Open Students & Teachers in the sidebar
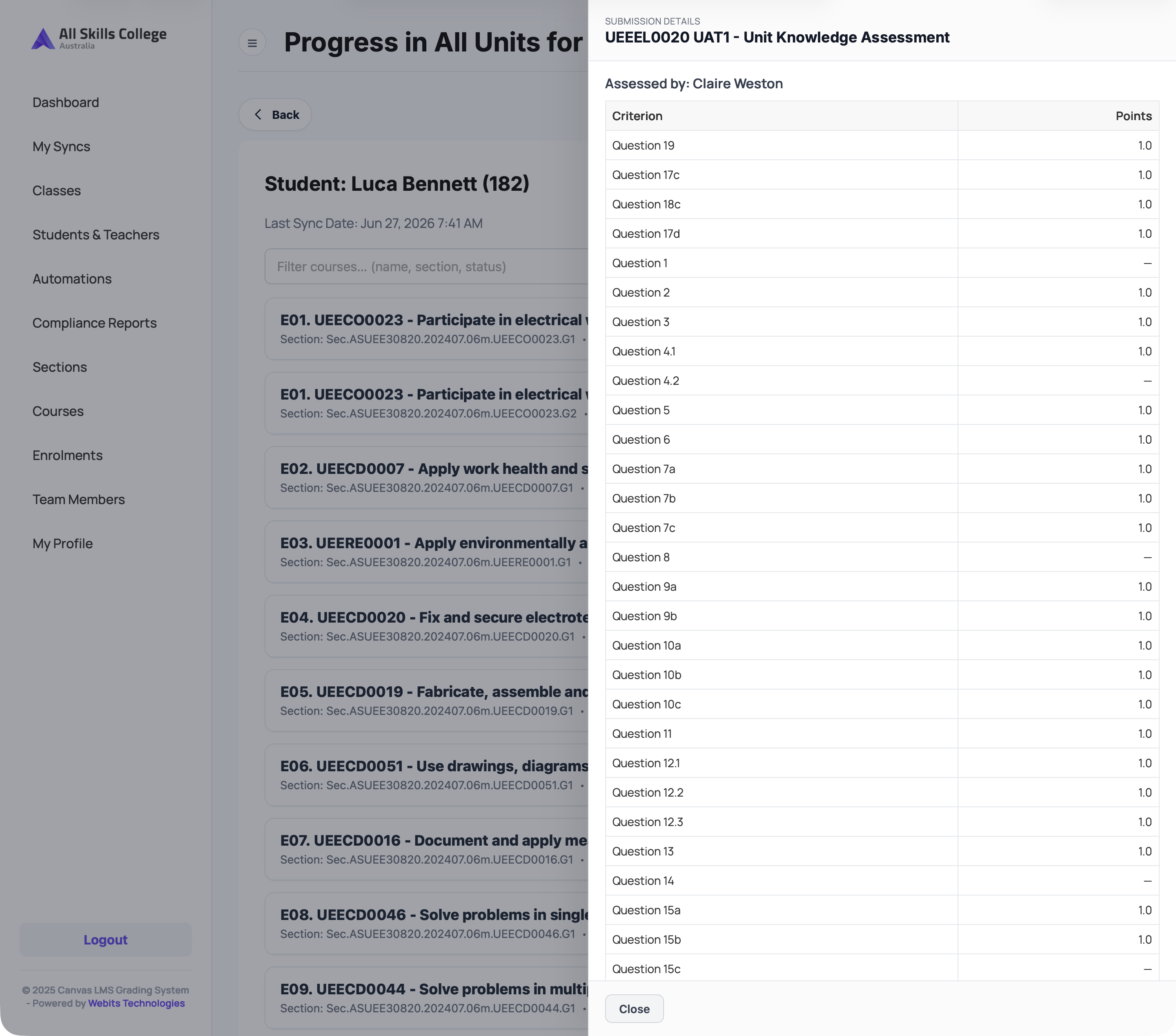Viewport: 1176px width, 1036px height. [96, 235]
